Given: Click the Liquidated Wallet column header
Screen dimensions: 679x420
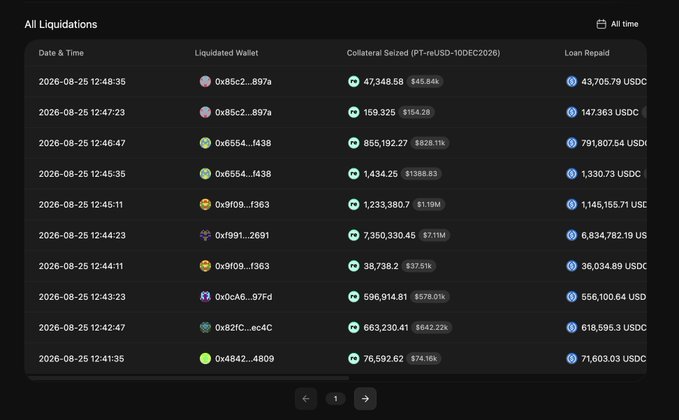Looking at the screenshot, I should coord(226,53).
